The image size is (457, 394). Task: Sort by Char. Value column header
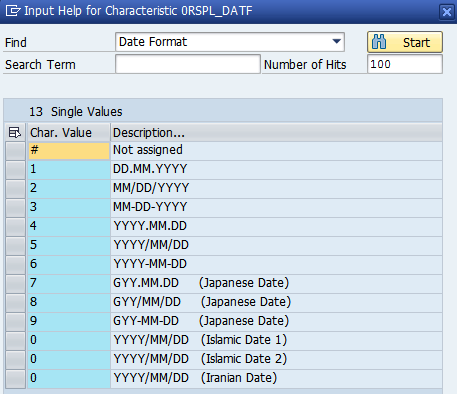(68, 132)
